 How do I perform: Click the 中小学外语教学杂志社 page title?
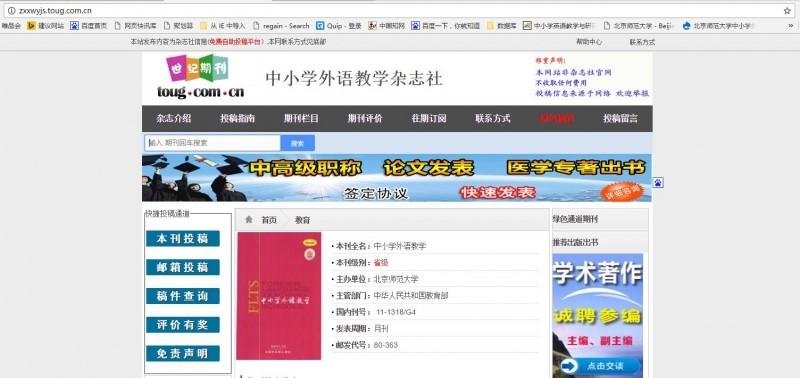pos(354,79)
